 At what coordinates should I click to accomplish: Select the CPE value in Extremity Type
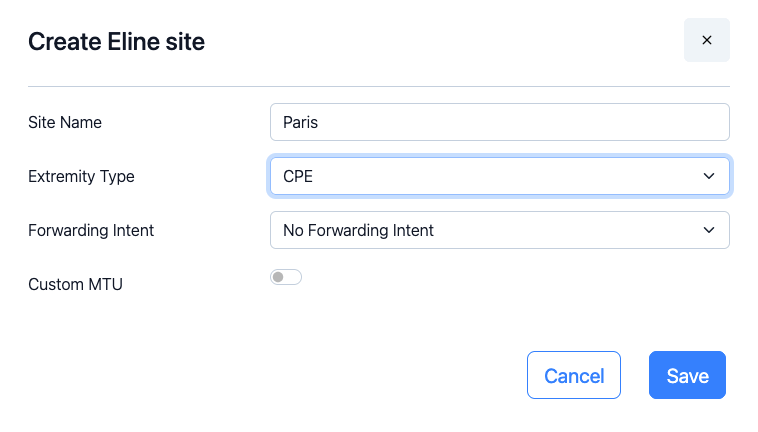(x=298, y=176)
